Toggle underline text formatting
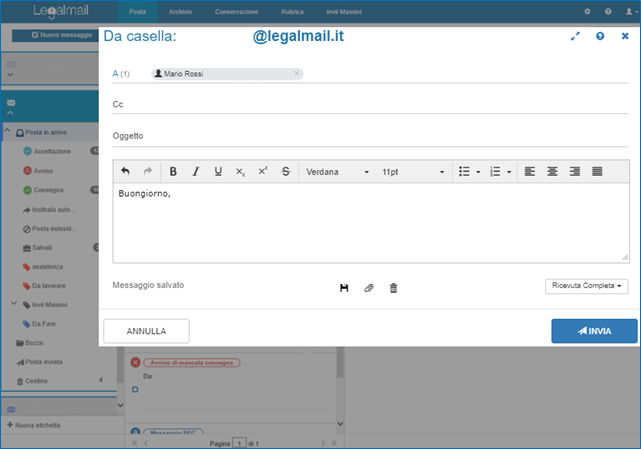Screen dimensions: 641x449 [218, 172]
